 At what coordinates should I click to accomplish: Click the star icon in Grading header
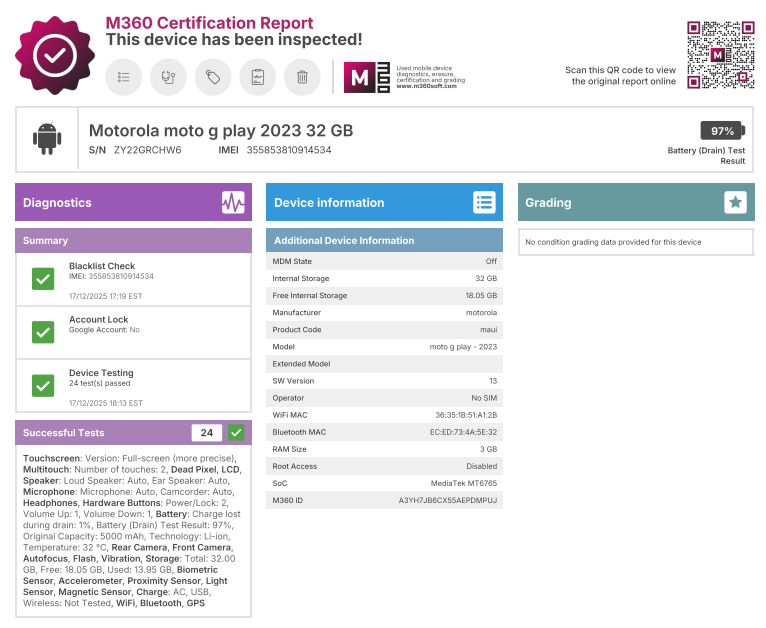735,202
